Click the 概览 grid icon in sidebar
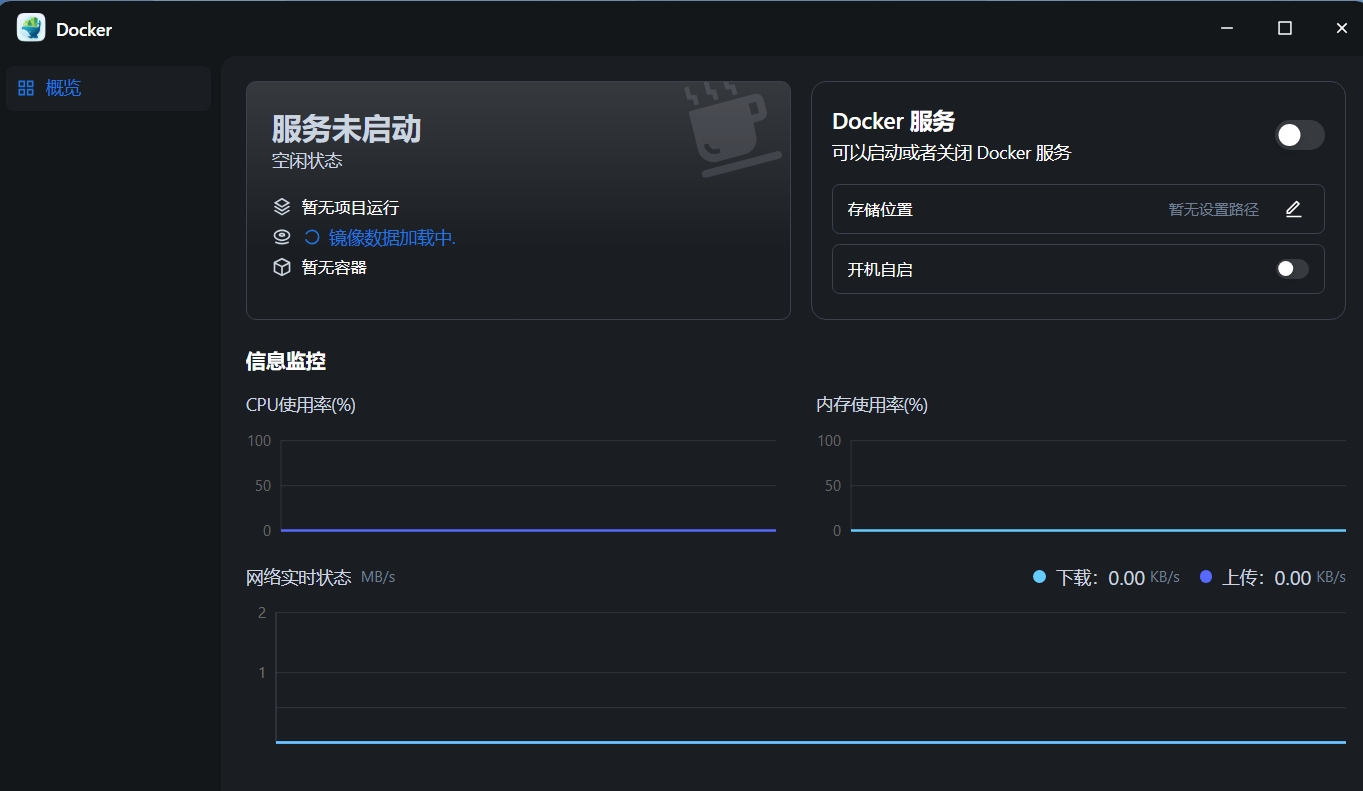 (26, 88)
